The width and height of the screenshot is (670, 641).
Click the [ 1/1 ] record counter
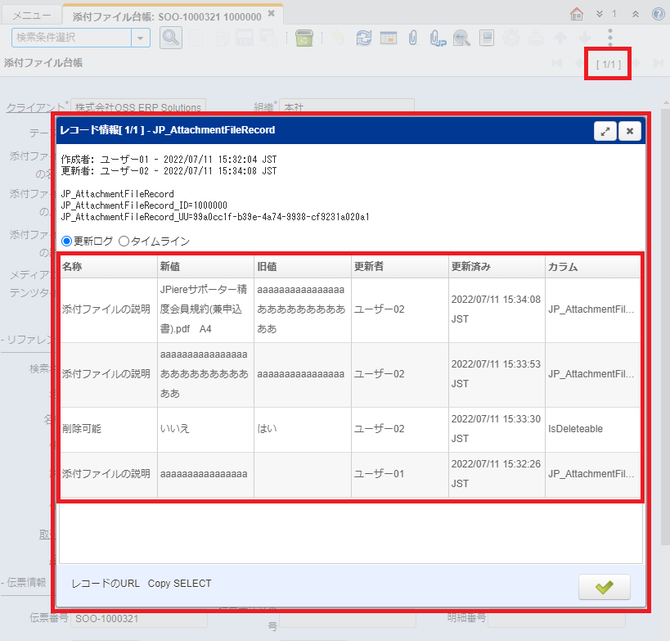pyautogui.click(x=608, y=65)
